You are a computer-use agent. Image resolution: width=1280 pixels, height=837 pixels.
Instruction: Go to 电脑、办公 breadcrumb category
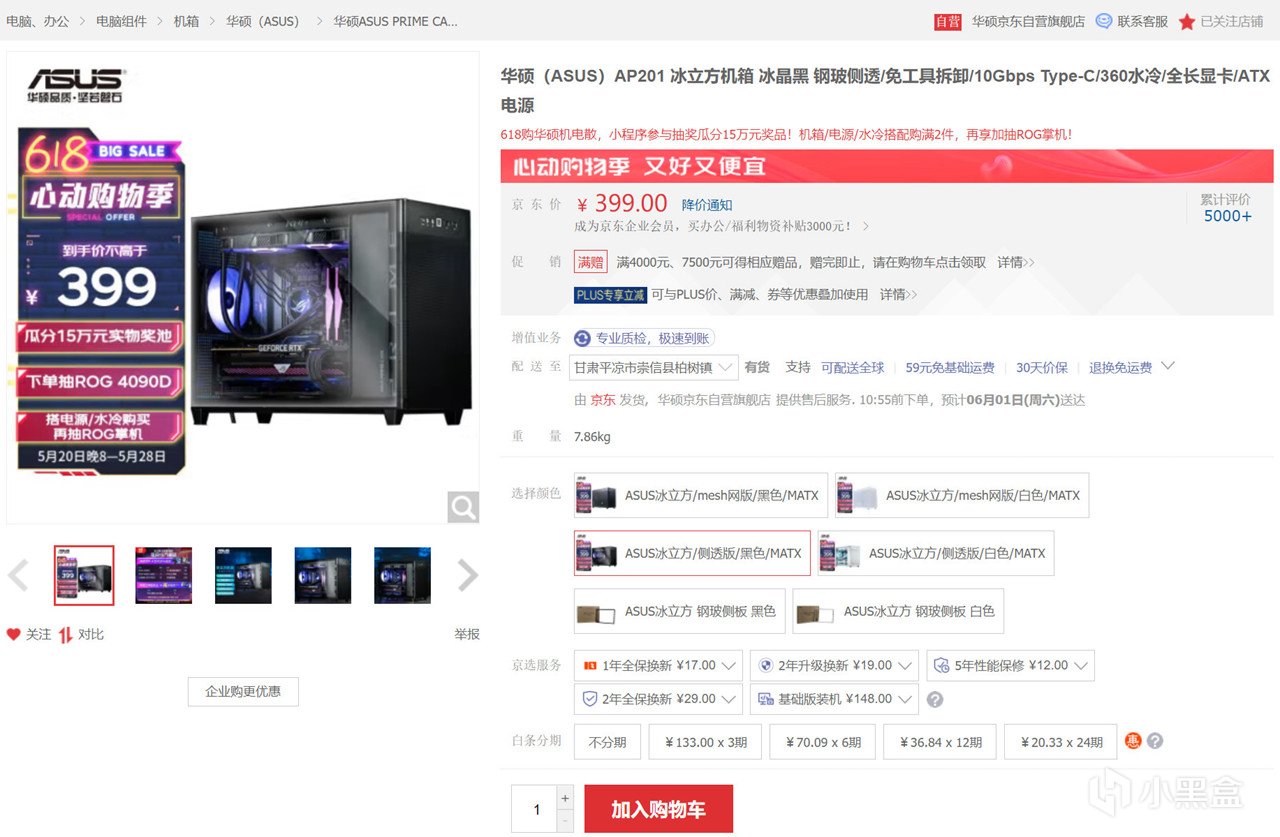[x=38, y=21]
